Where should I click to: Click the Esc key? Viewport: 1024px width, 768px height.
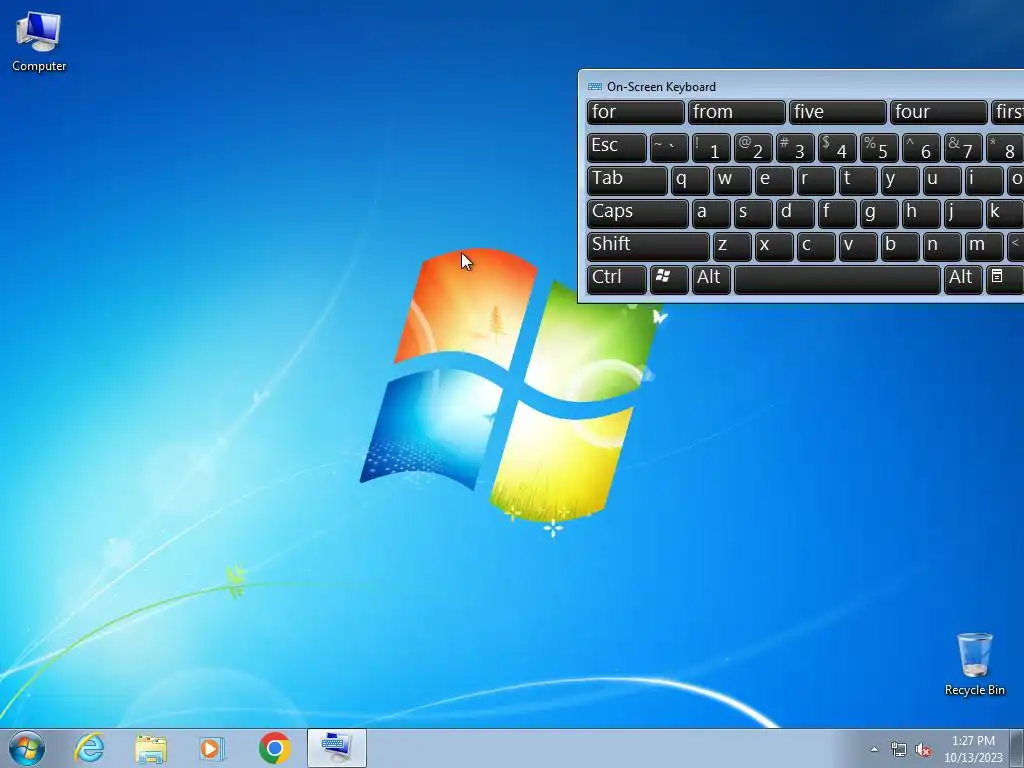(616, 148)
